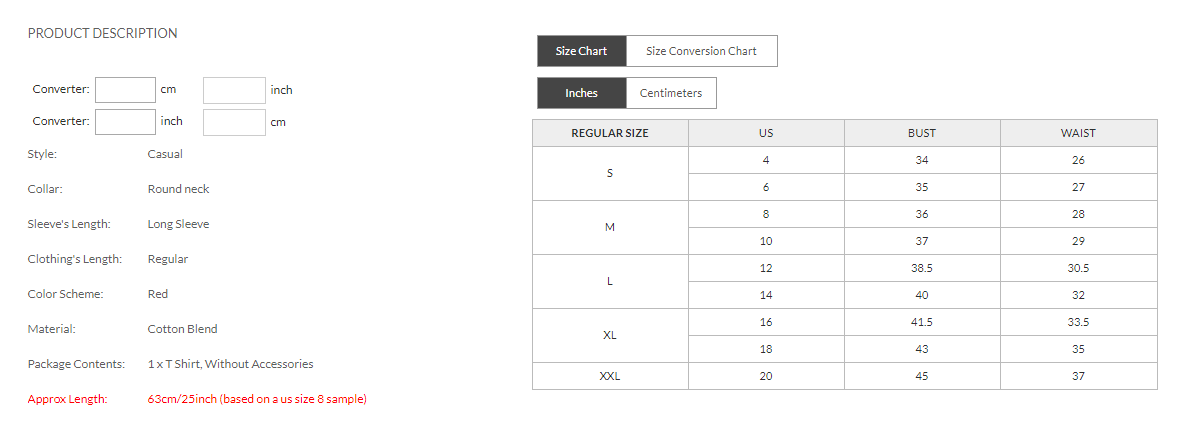Select the L size row label
The height and width of the screenshot is (437, 1178).
tap(610, 281)
